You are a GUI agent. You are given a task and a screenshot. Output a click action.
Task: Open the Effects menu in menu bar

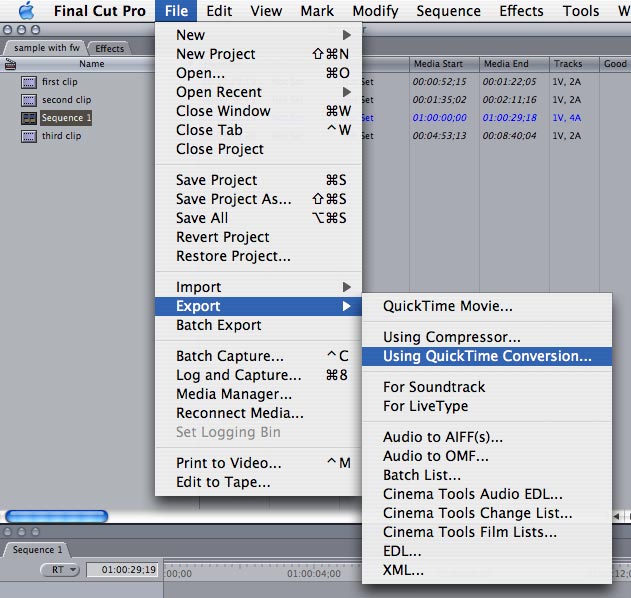pos(521,11)
